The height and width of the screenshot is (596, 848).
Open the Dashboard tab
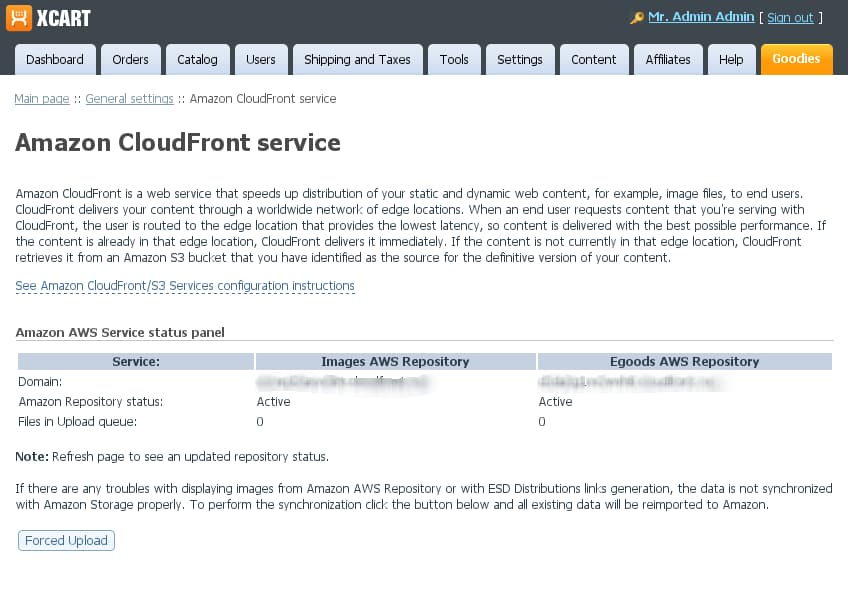(55, 59)
